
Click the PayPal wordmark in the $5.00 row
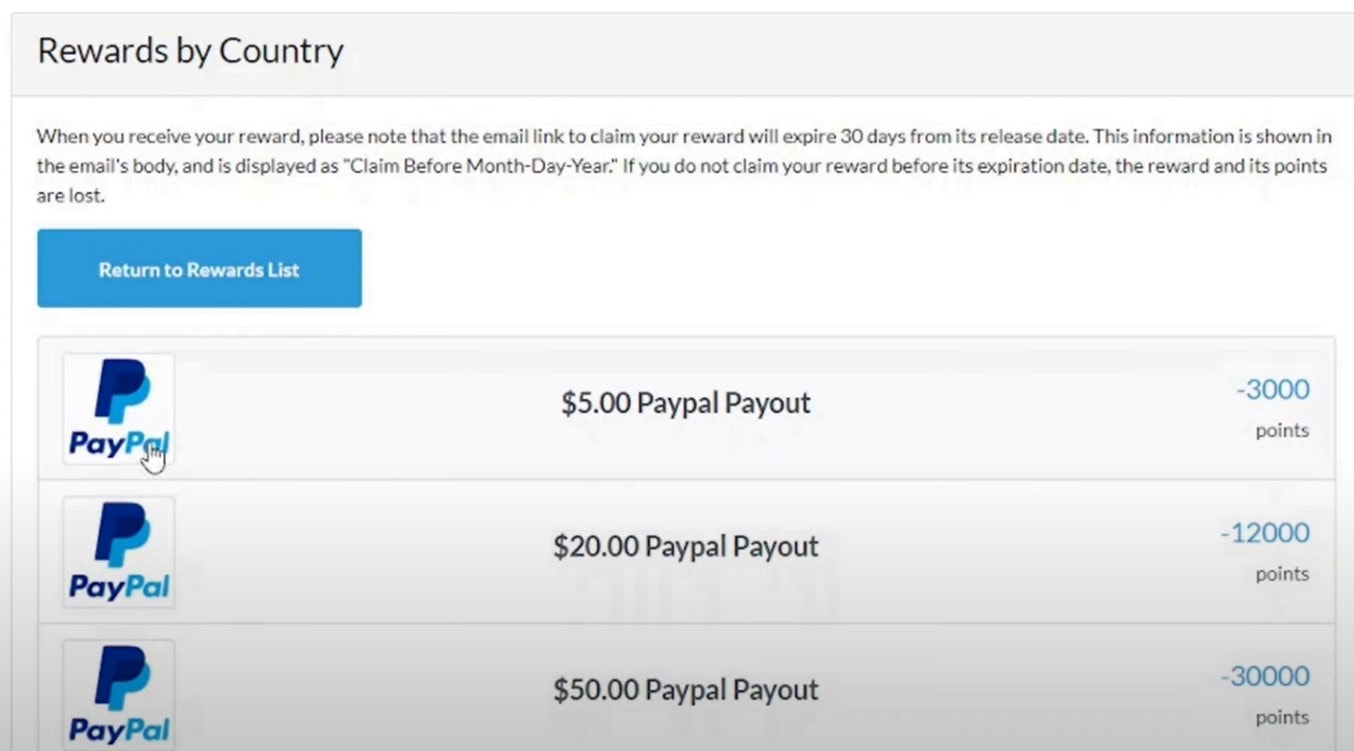pyautogui.click(x=118, y=444)
